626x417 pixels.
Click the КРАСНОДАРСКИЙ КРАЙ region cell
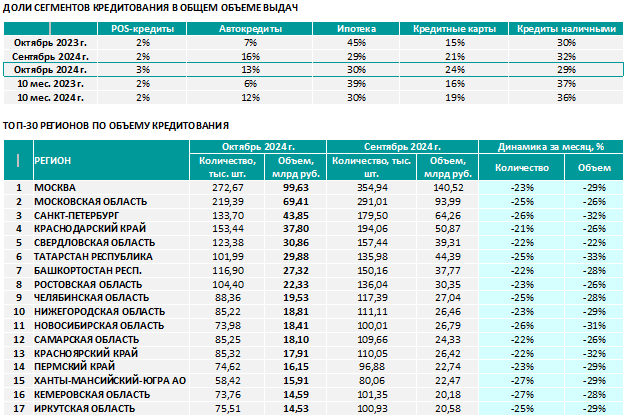(x=111, y=229)
